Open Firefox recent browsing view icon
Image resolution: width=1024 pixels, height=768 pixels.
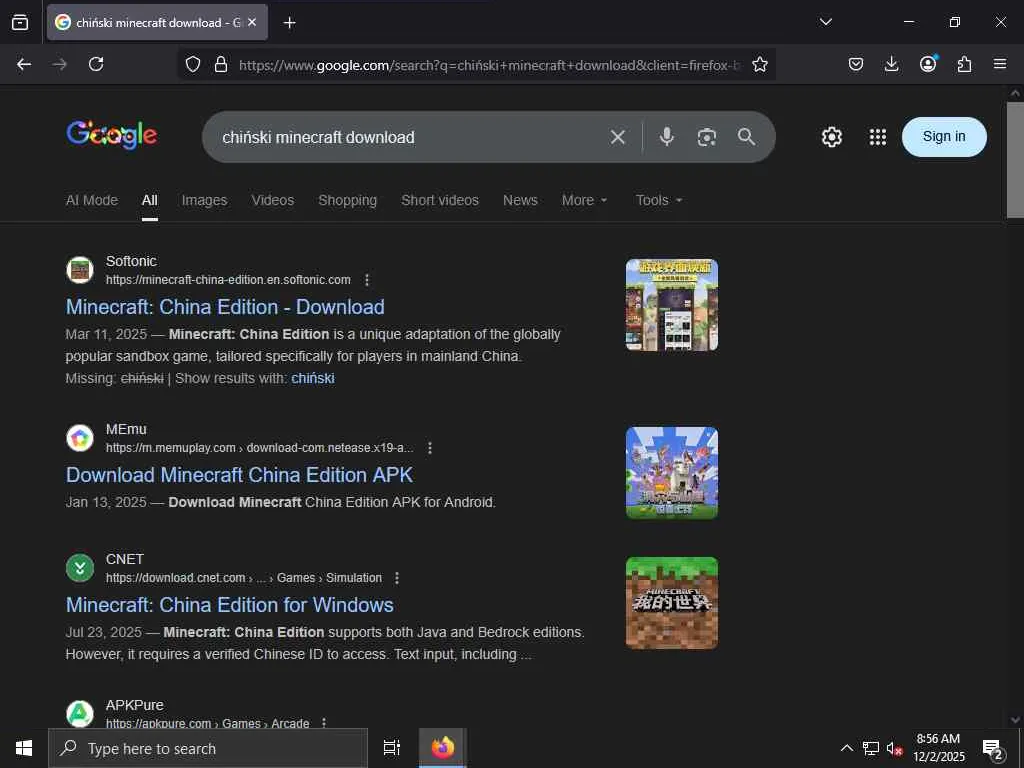20,22
